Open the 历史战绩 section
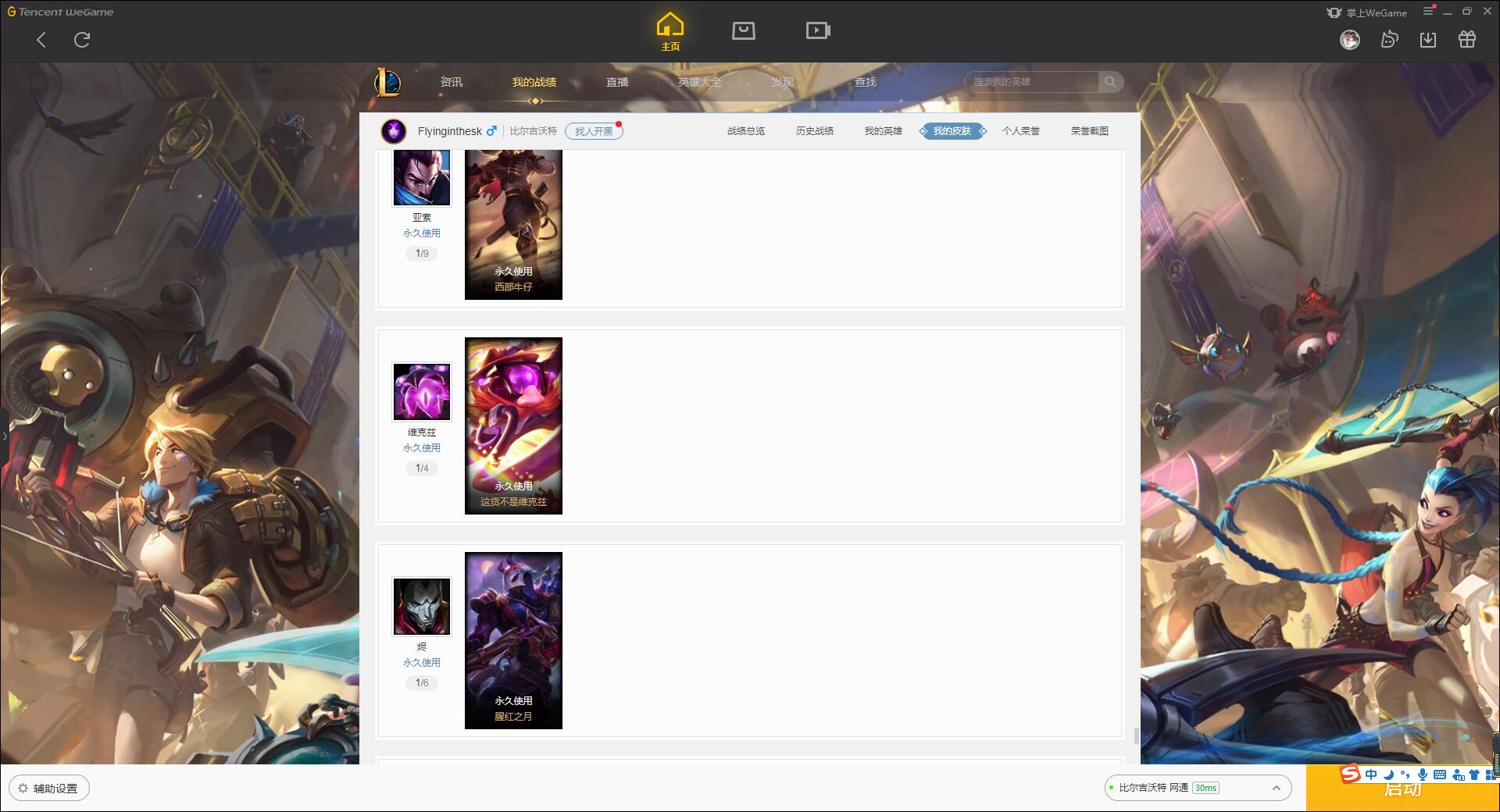 (x=815, y=131)
